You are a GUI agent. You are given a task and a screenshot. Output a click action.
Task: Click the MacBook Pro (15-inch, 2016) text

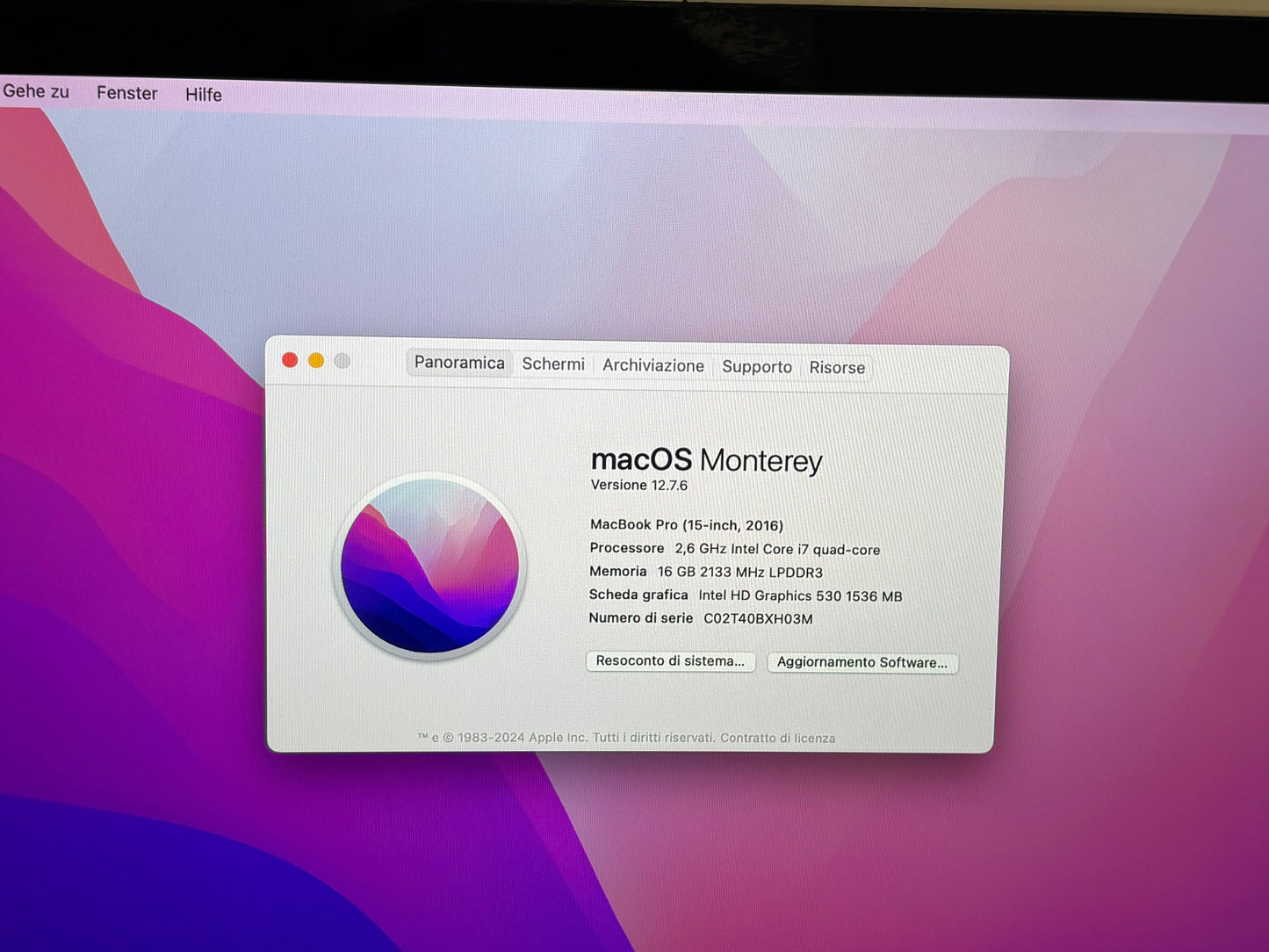point(687,525)
